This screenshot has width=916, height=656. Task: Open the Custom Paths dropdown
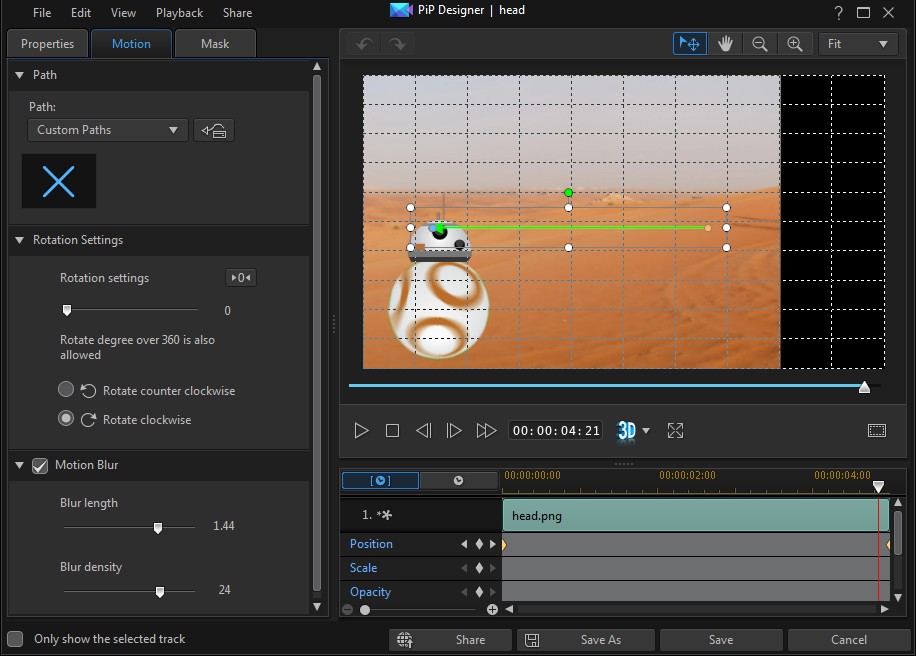pos(107,130)
